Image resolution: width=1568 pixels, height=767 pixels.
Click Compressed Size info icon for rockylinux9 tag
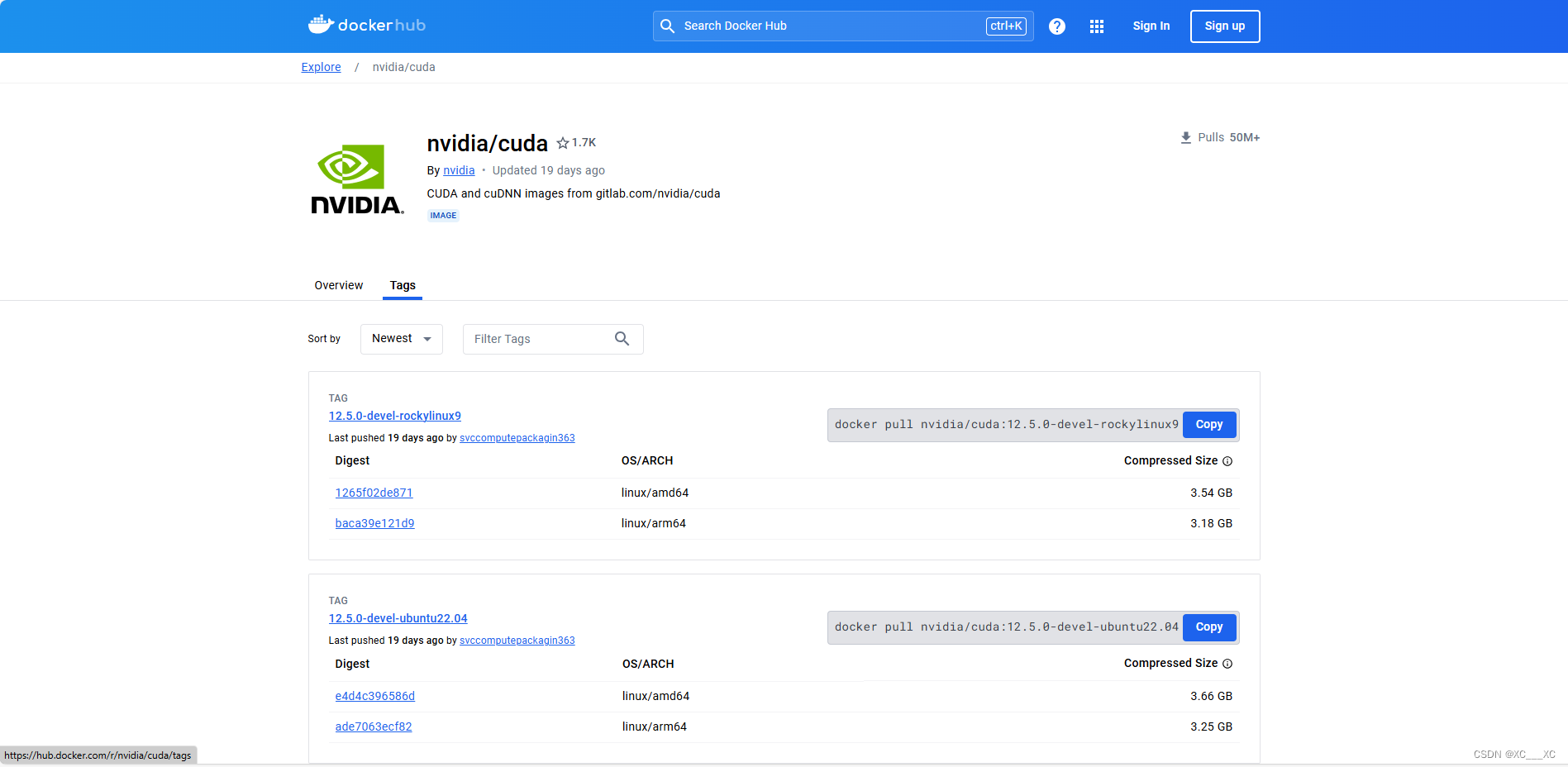click(1227, 461)
